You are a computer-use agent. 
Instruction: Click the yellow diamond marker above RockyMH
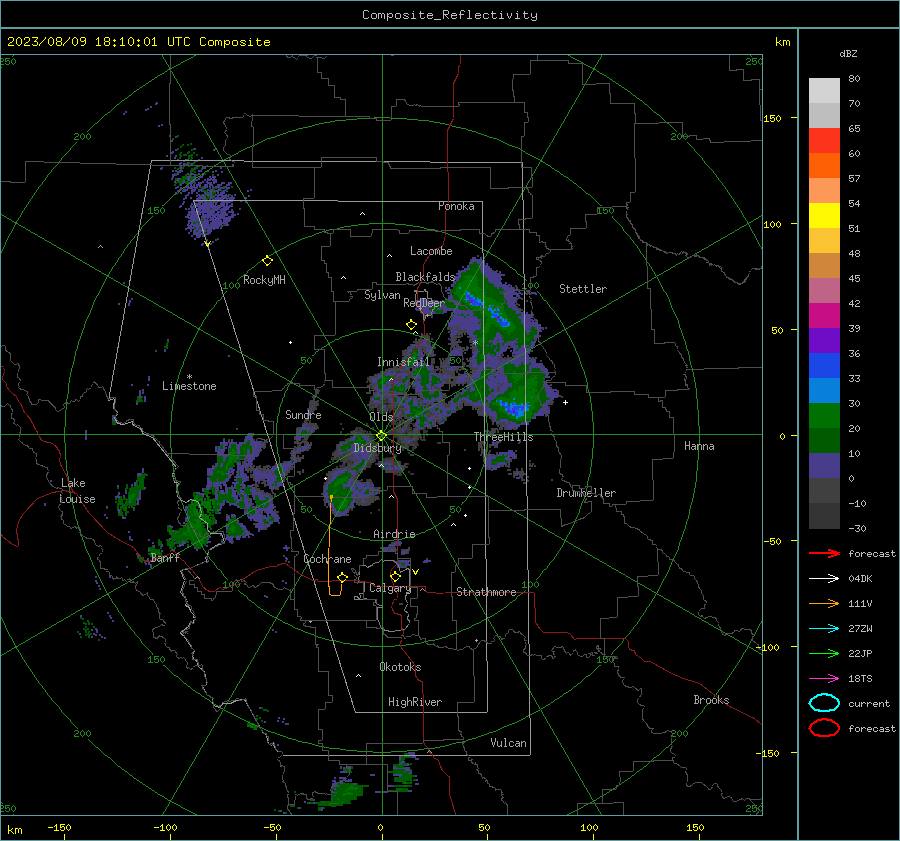point(267,261)
